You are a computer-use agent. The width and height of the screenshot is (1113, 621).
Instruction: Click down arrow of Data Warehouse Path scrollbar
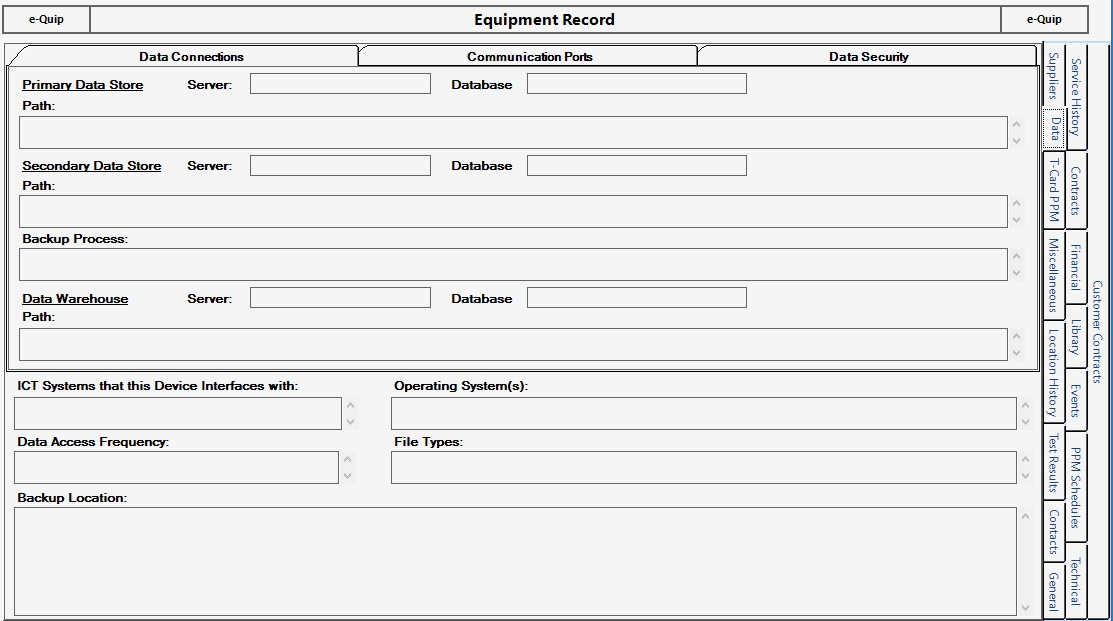pos(1016,353)
